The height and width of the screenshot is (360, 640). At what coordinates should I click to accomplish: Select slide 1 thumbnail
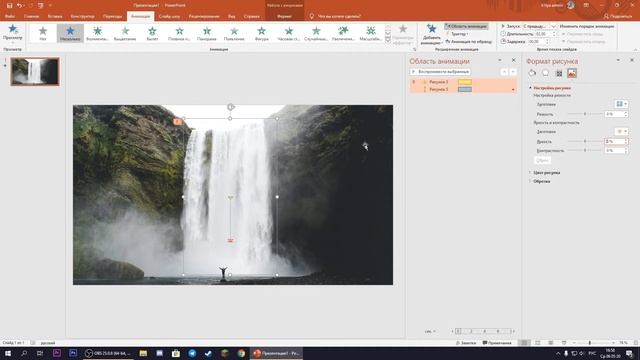(x=35, y=71)
